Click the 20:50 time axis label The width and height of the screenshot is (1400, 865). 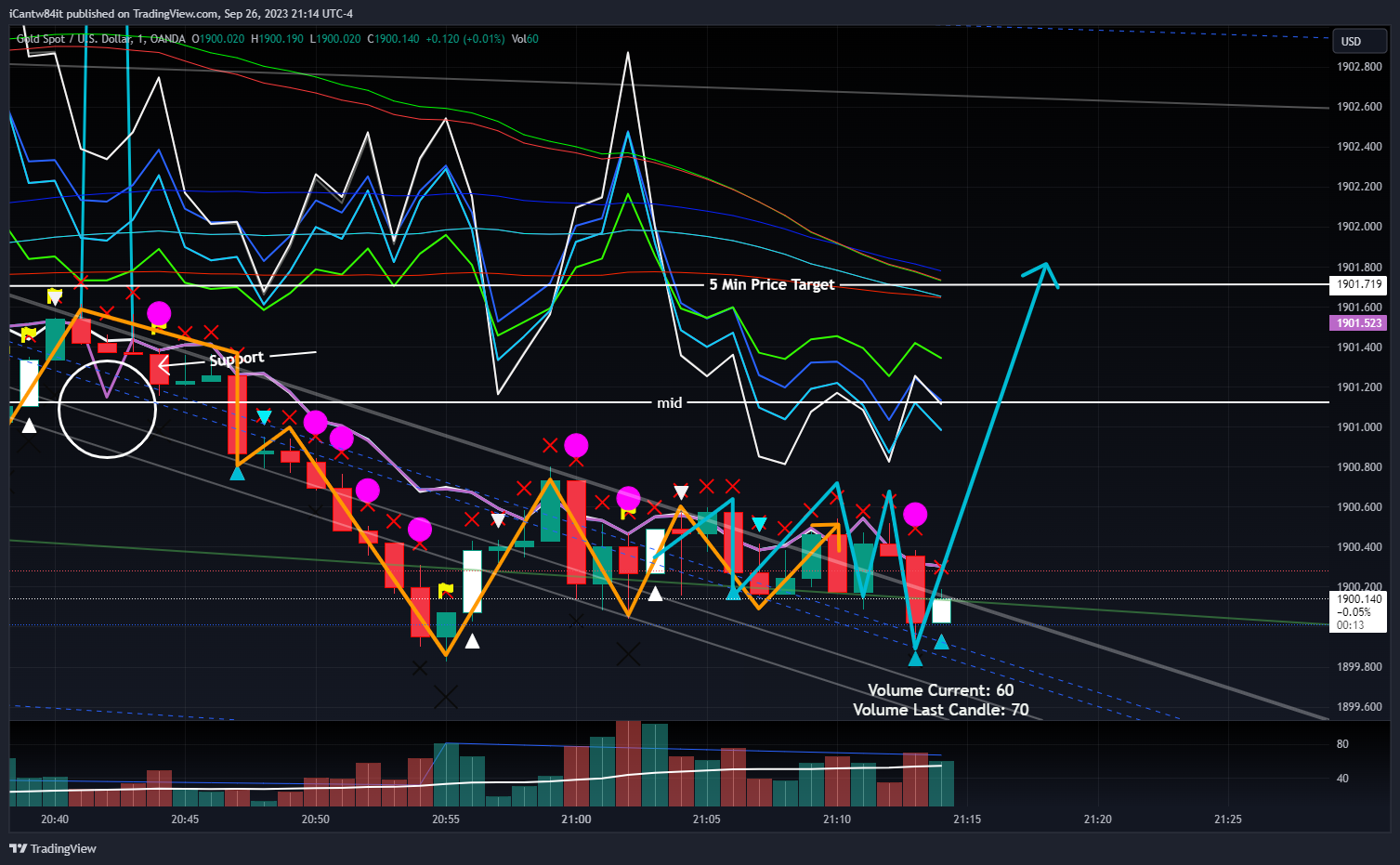click(x=316, y=819)
